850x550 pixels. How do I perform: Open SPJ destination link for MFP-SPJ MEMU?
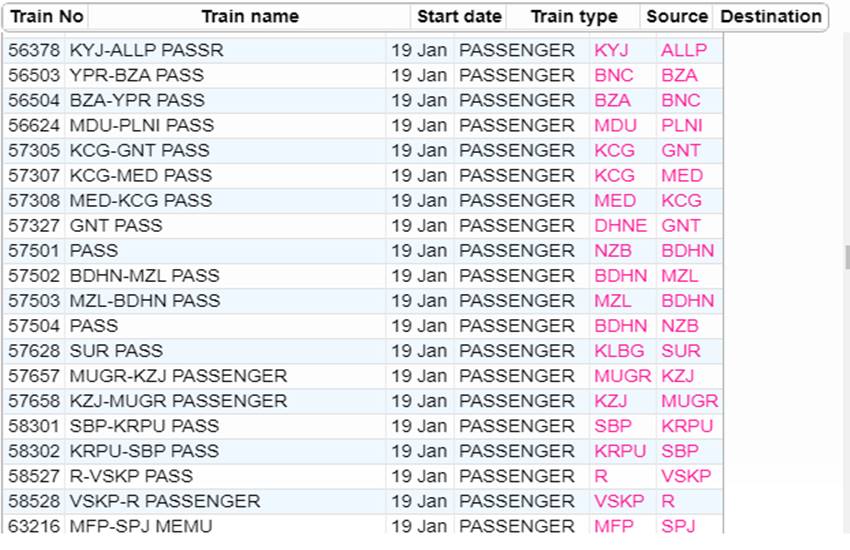(678, 526)
